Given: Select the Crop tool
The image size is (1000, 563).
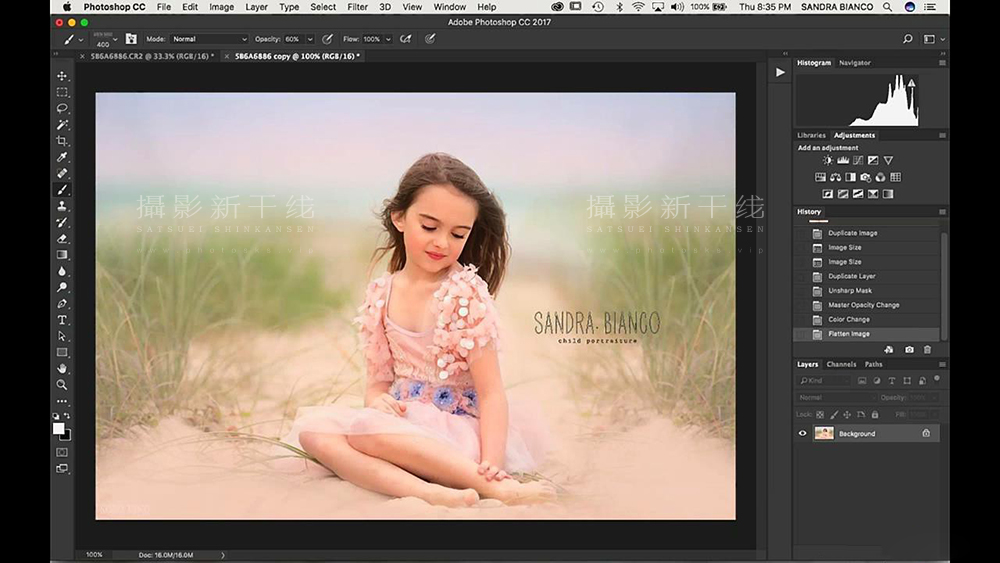Looking at the screenshot, I should (x=62, y=141).
